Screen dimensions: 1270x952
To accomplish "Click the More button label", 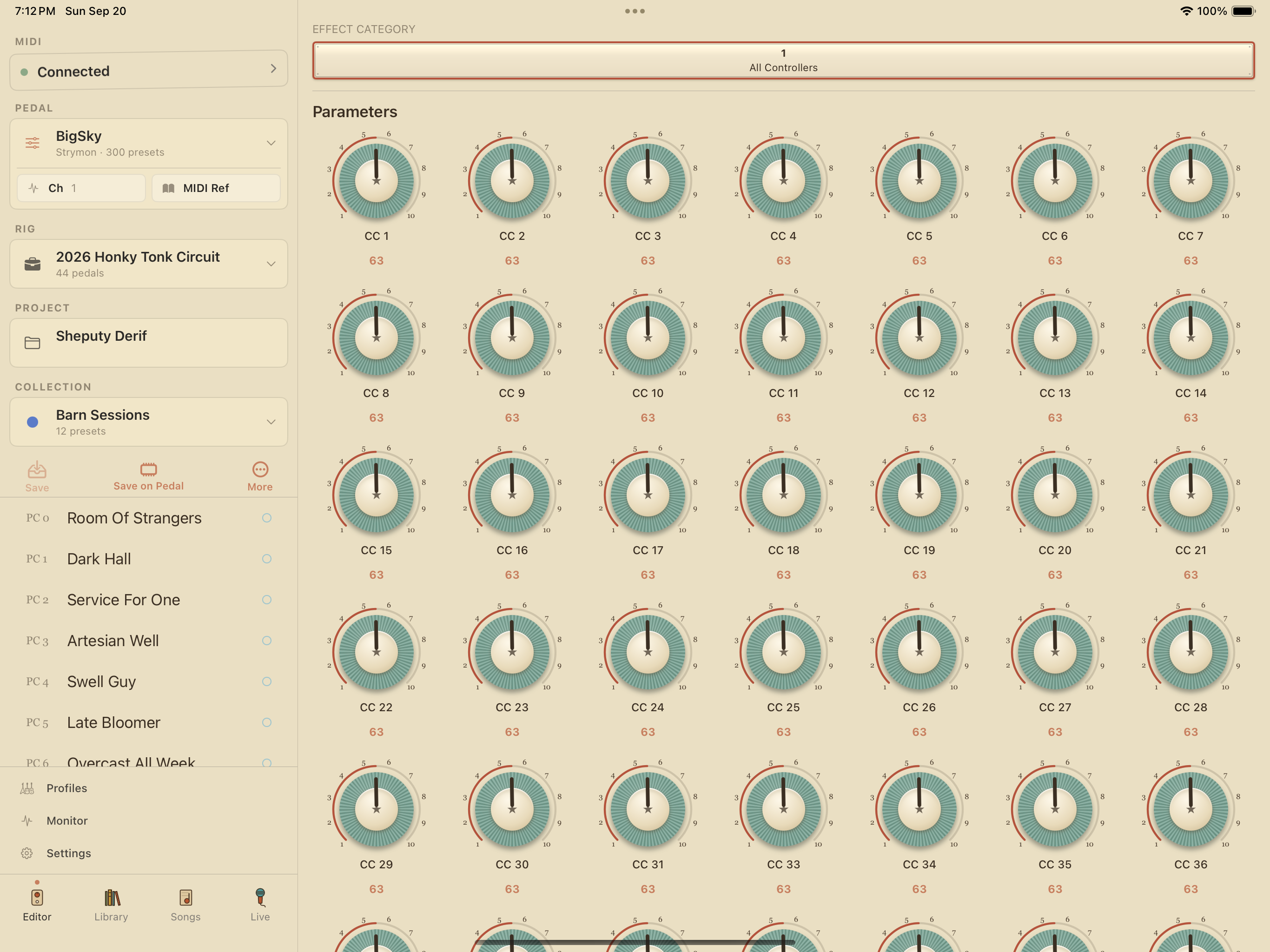I will point(260,487).
